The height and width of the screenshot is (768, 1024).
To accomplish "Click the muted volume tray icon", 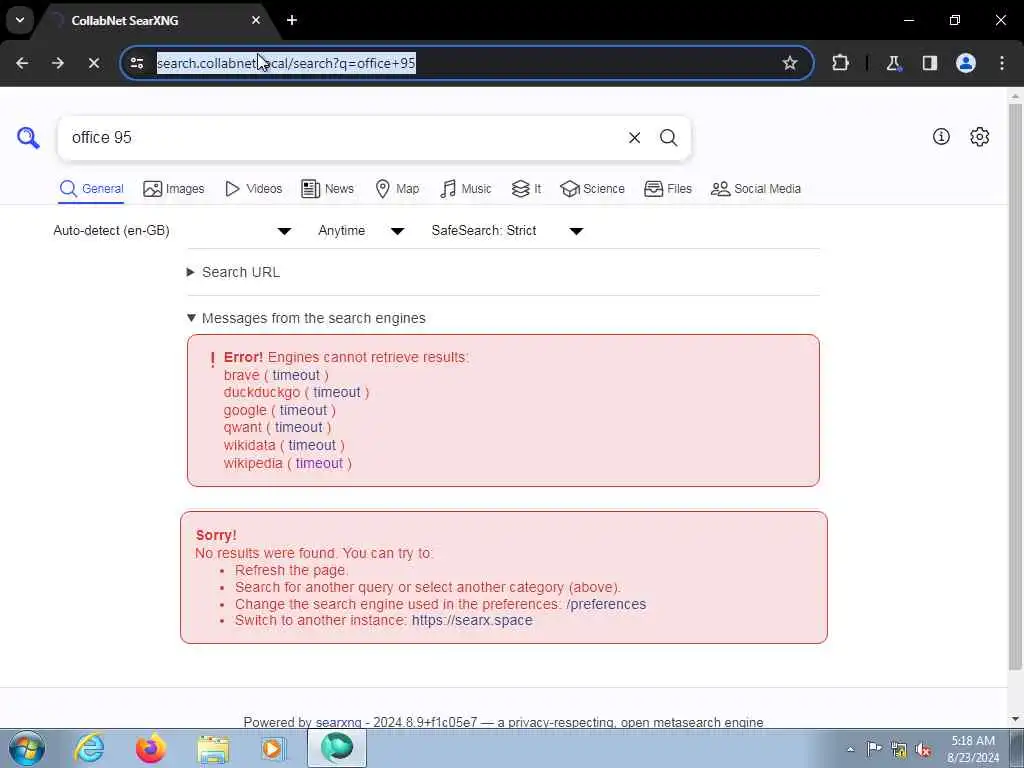I will (x=923, y=750).
